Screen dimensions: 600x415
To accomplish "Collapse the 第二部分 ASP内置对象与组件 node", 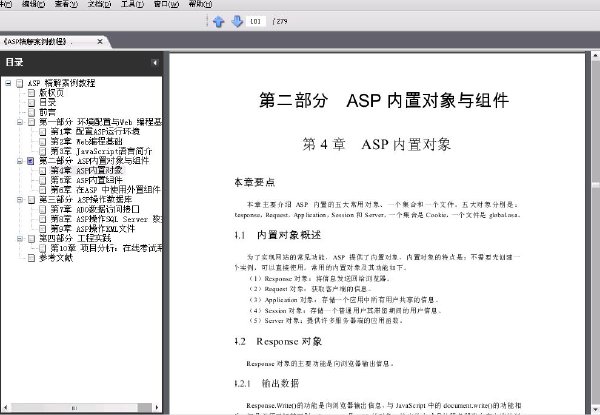I will point(20,161).
